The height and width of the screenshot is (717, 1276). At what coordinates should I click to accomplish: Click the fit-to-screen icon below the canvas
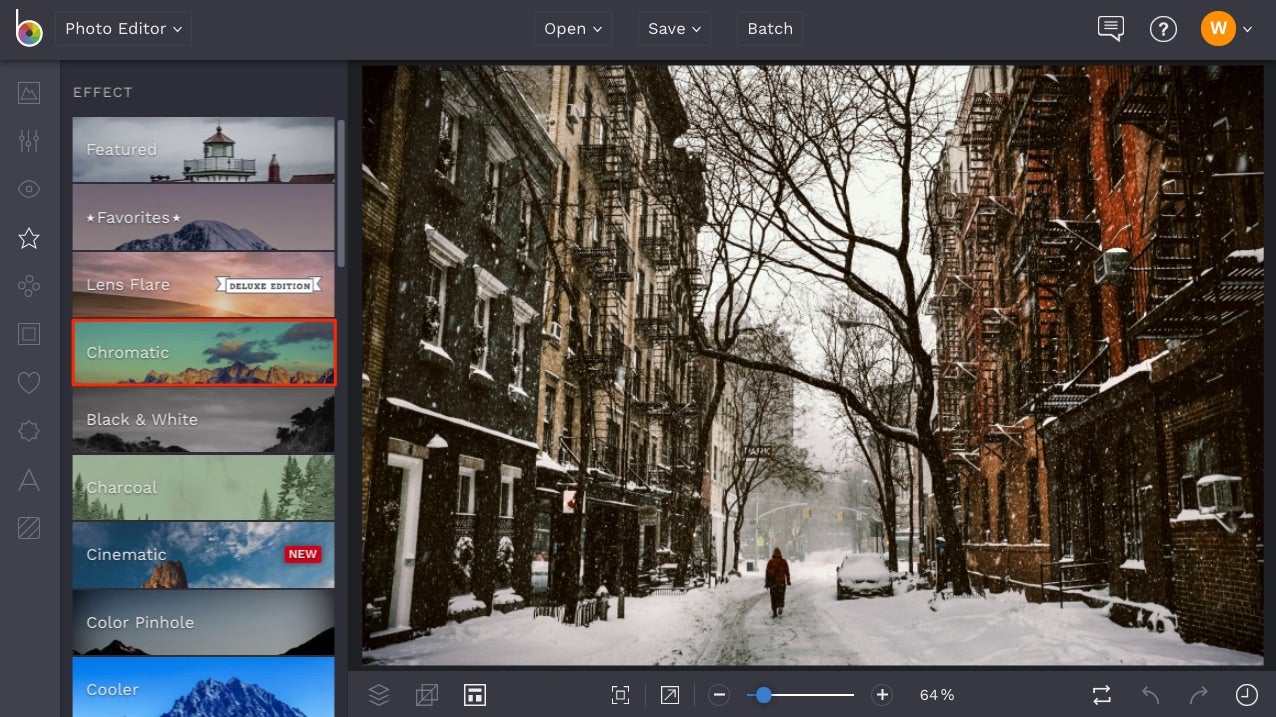[620, 694]
